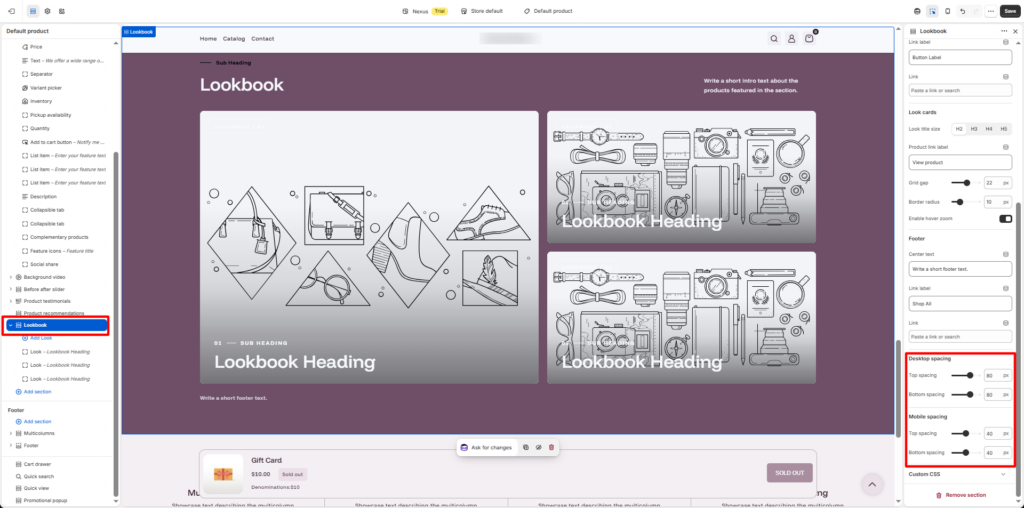Click the storefront account icon
1024x508 pixels.
tap(792, 39)
